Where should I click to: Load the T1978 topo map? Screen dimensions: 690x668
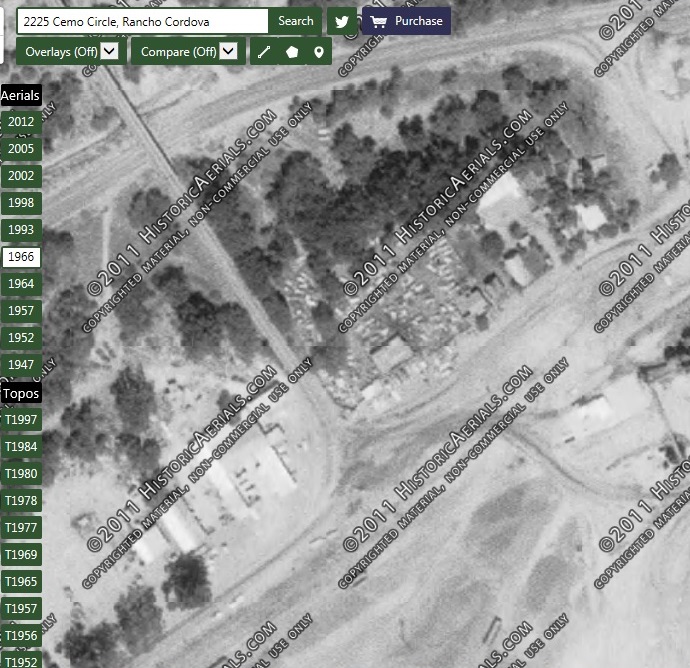tap(21, 501)
